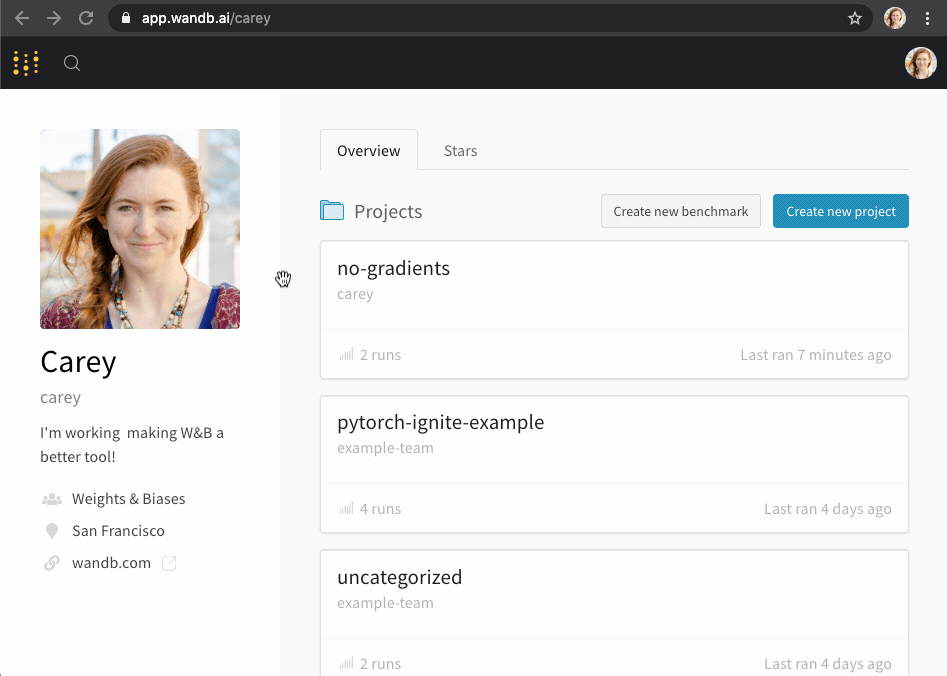Open the pytorch-ignite-example project
This screenshot has width=947, height=676.
(440, 422)
